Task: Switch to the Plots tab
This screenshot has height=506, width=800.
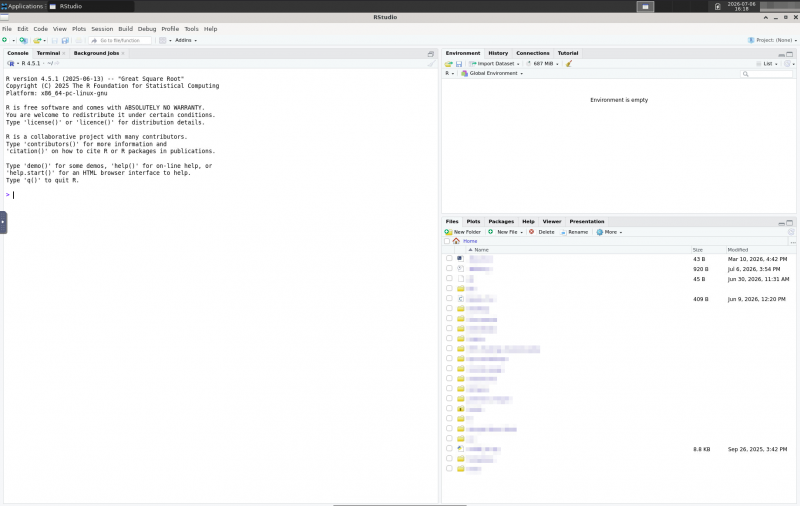Action: point(473,221)
